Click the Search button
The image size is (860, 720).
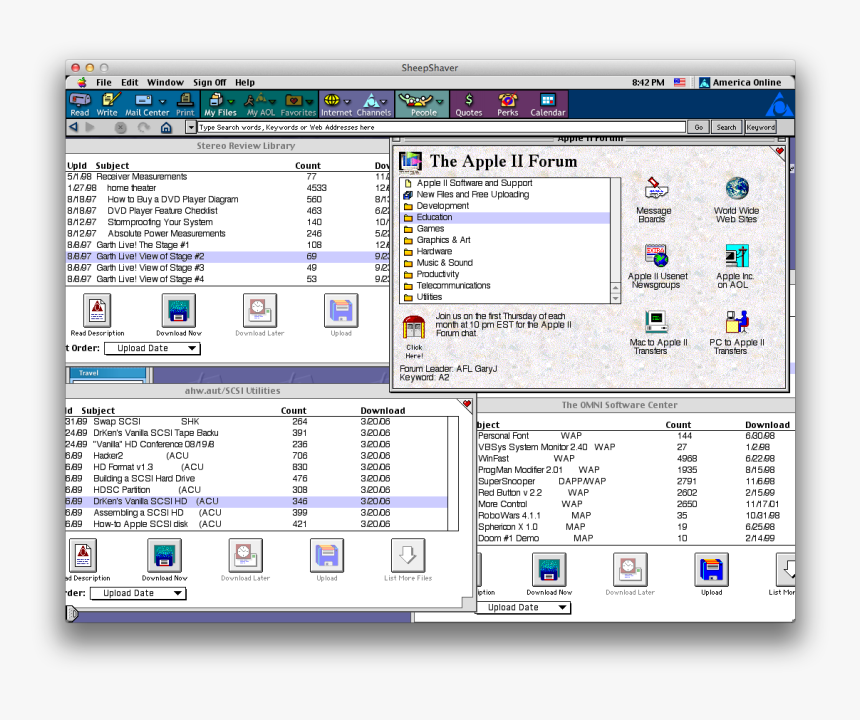[726, 127]
